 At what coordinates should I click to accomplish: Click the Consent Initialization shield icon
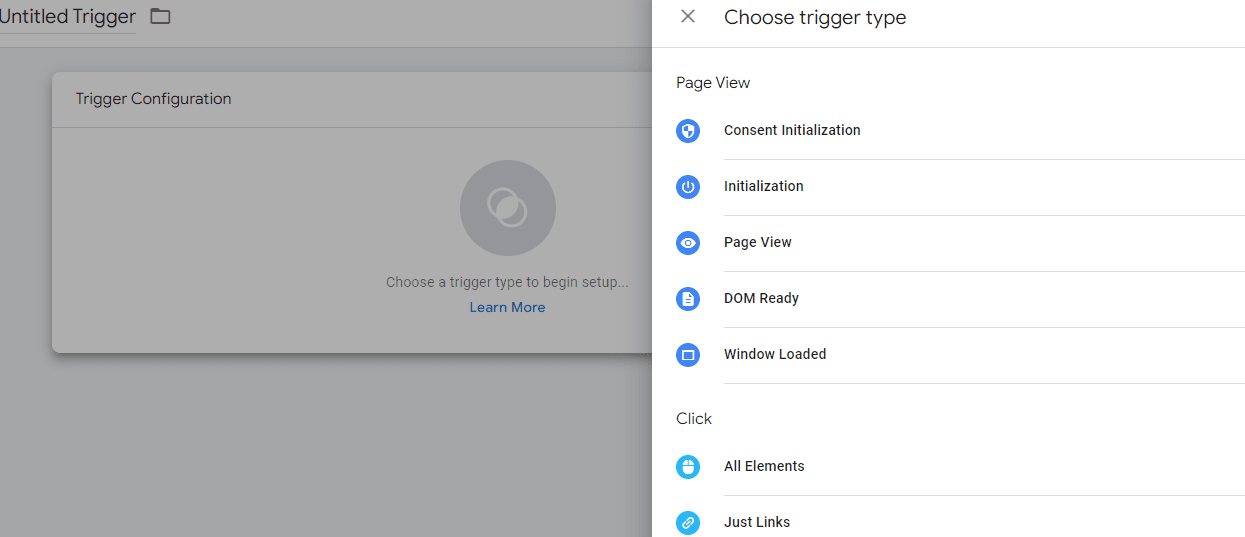pos(688,131)
